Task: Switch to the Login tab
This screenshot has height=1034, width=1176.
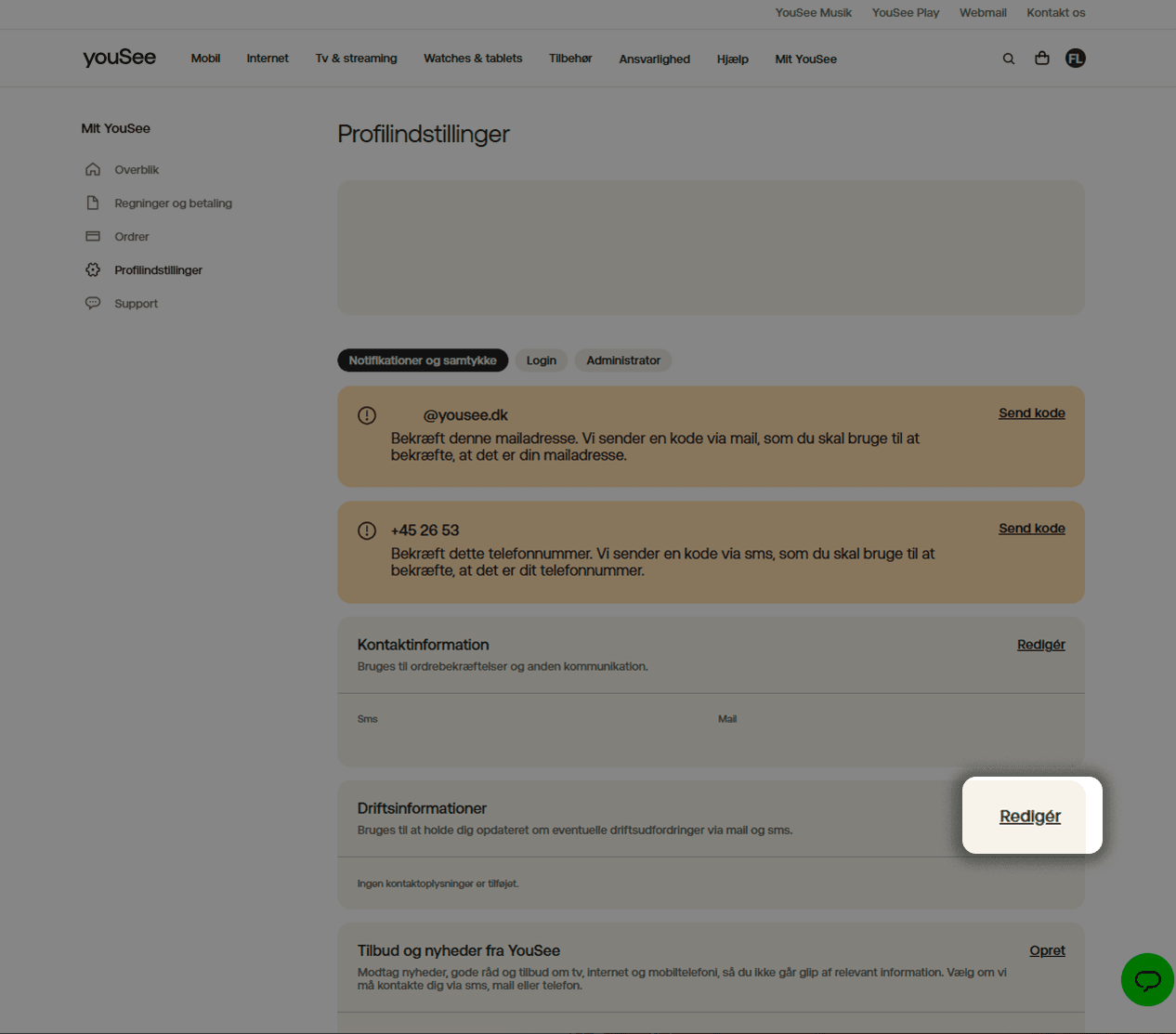Action: [542, 360]
